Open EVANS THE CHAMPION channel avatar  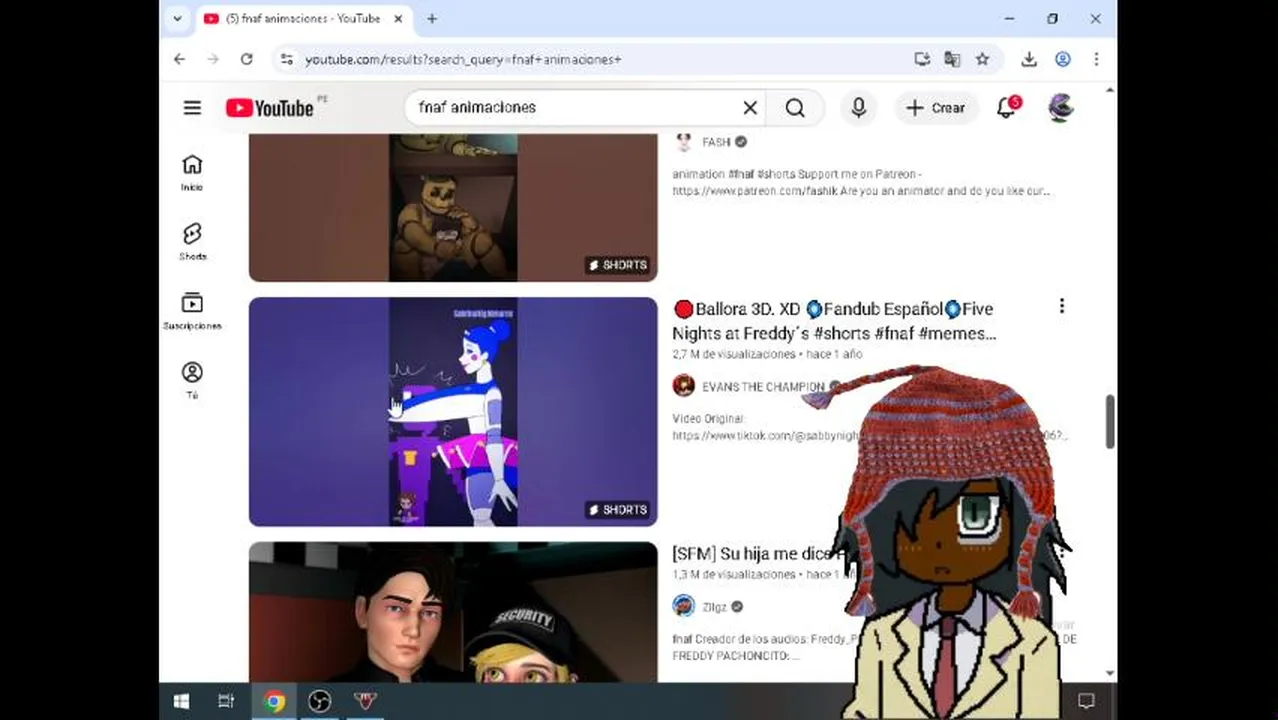(x=684, y=386)
